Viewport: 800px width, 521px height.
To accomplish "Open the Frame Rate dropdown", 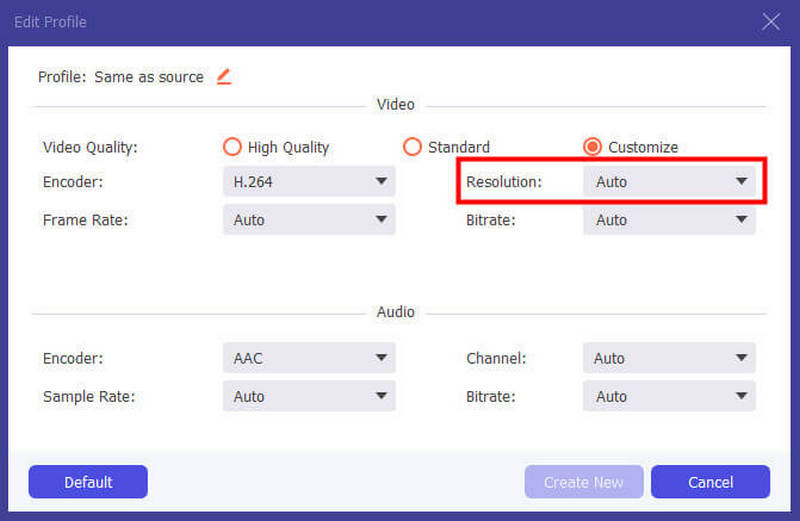I will pyautogui.click(x=309, y=220).
